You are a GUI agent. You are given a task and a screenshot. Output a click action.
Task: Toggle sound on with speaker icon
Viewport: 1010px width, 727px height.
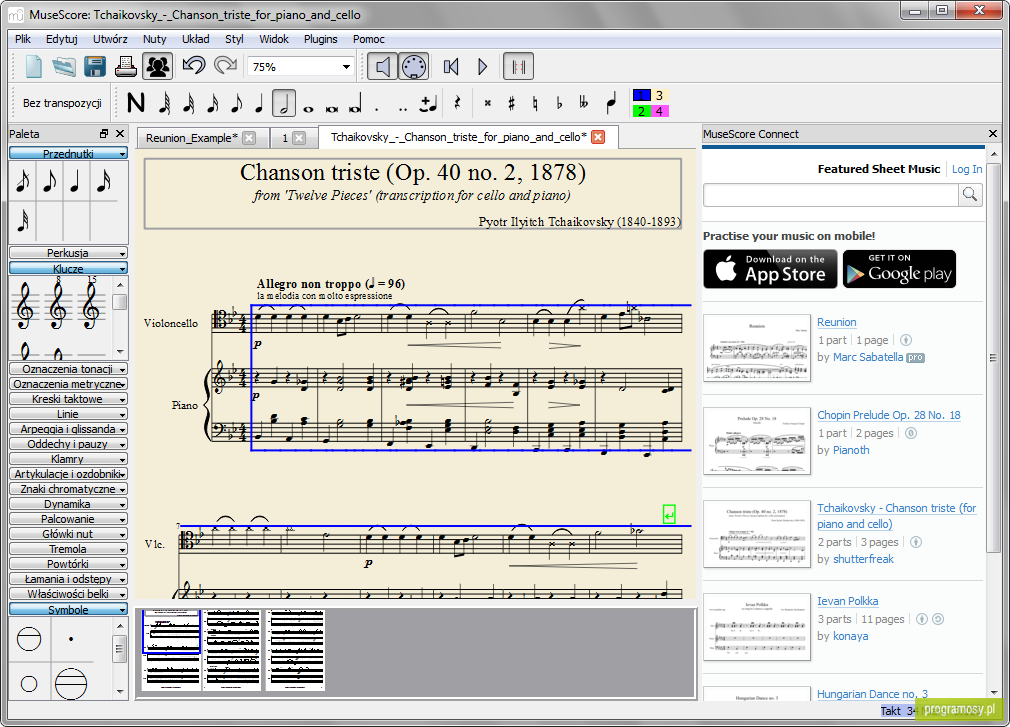(x=382, y=66)
